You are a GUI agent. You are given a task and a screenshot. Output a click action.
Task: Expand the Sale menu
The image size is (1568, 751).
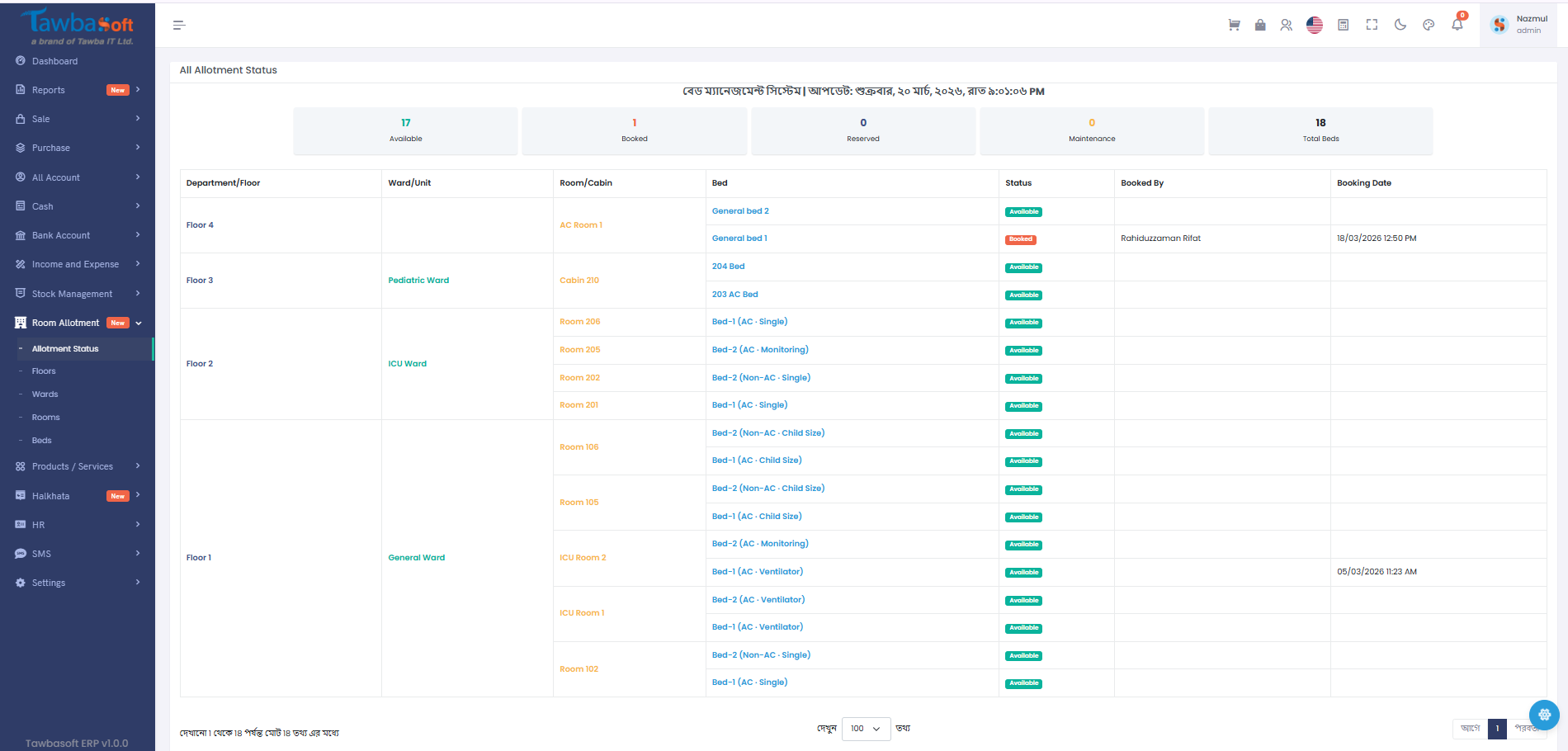tap(78, 119)
